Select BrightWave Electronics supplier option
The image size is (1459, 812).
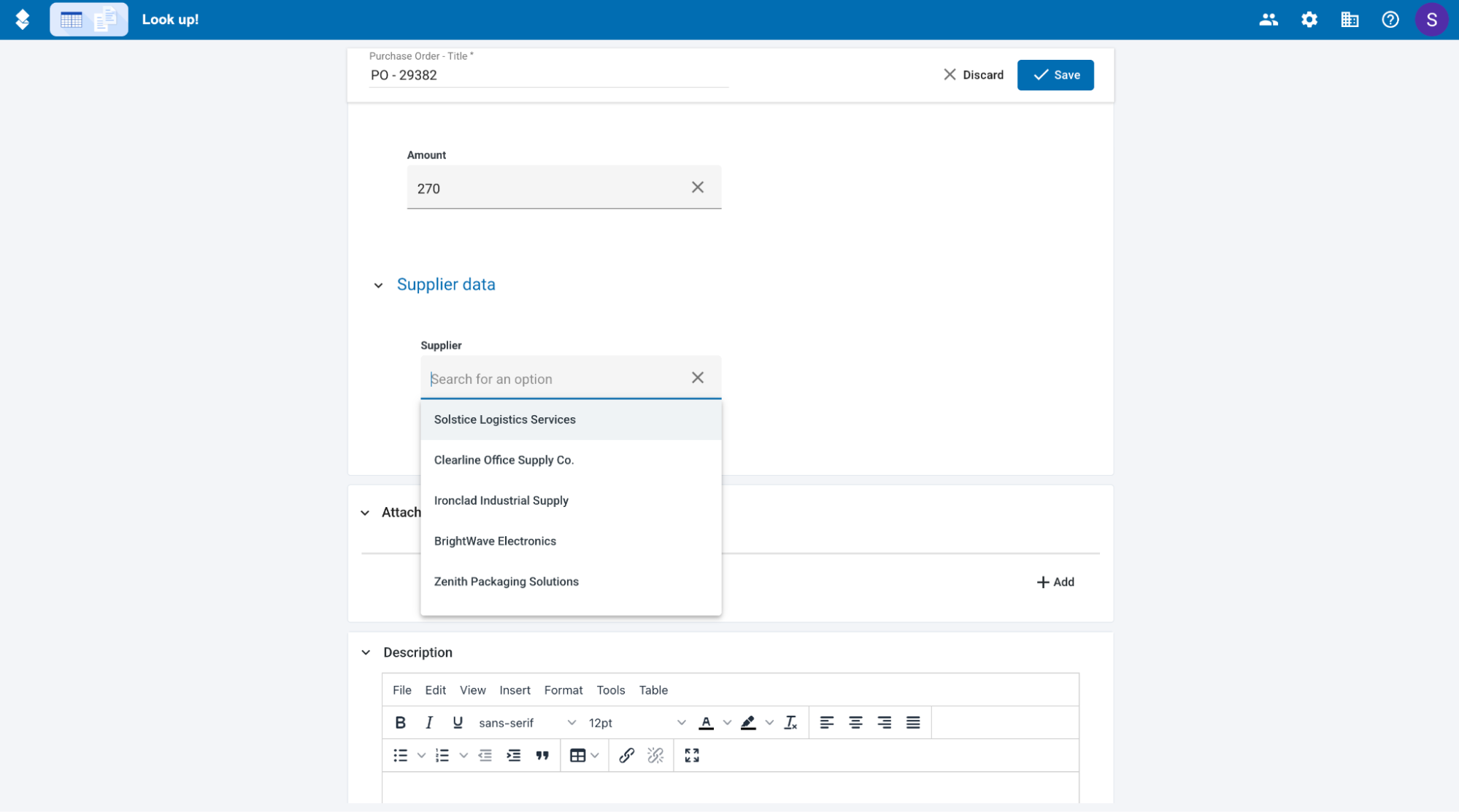pos(571,541)
